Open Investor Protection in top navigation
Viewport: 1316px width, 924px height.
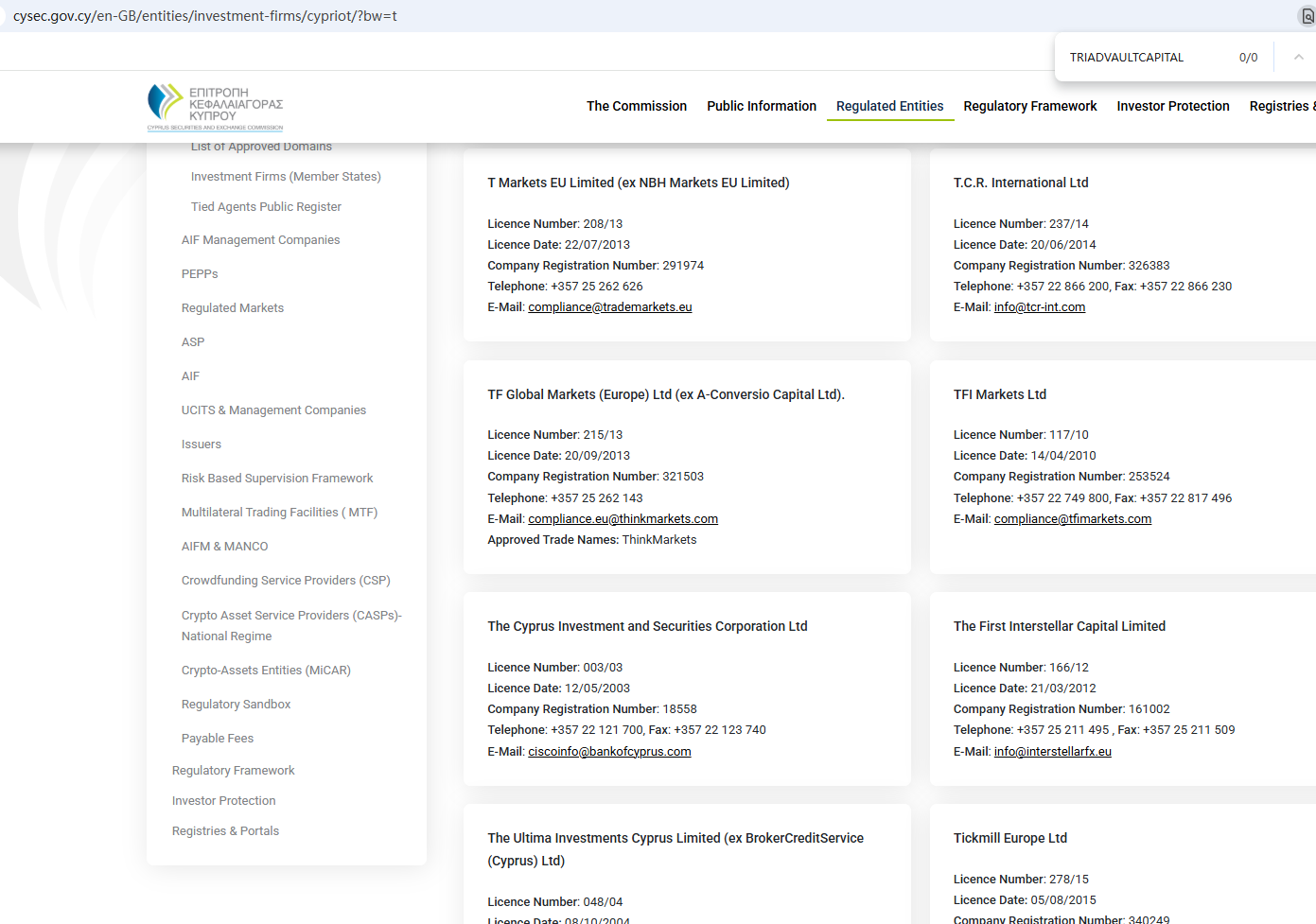1172,106
